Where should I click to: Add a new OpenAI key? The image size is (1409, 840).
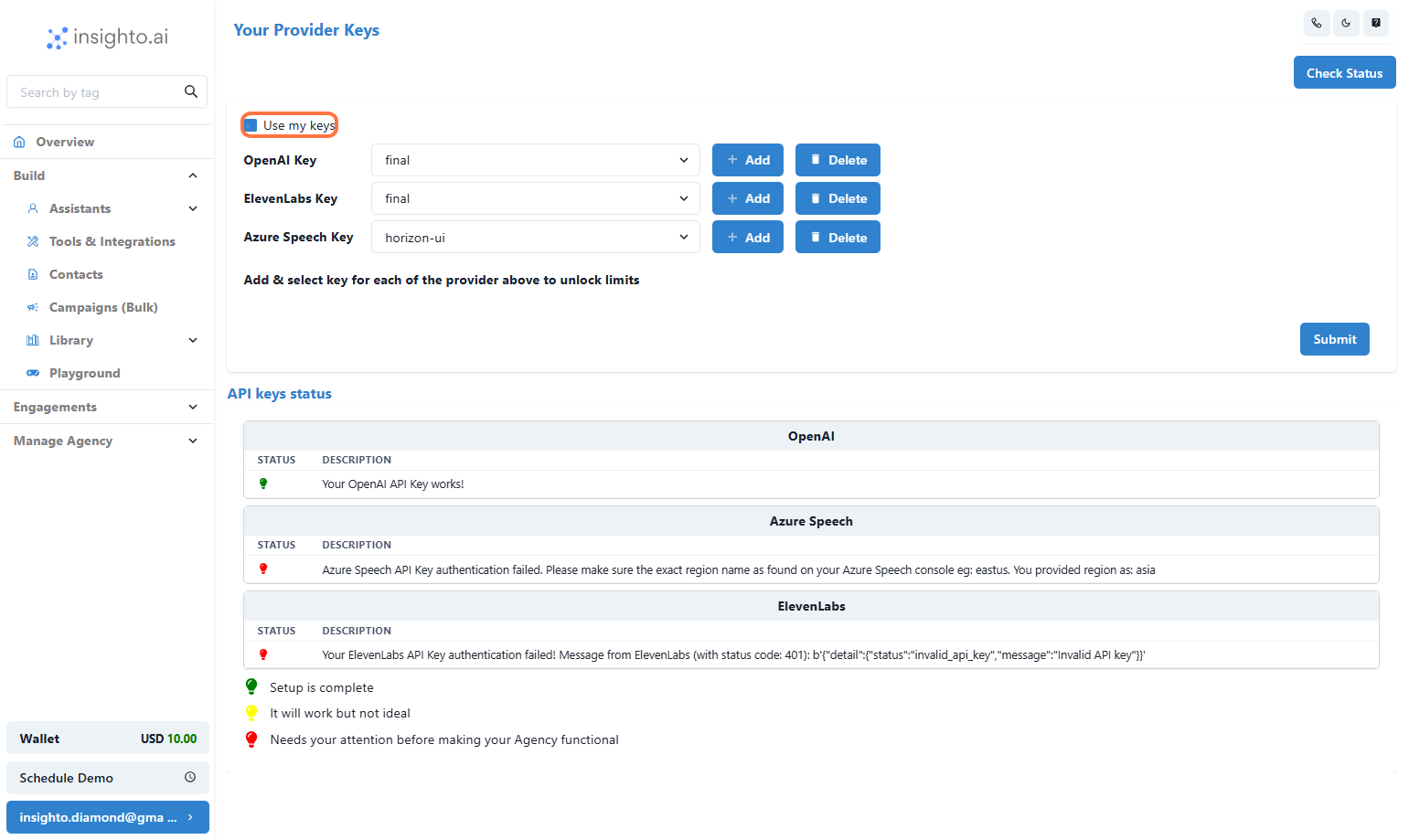[748, 160]
